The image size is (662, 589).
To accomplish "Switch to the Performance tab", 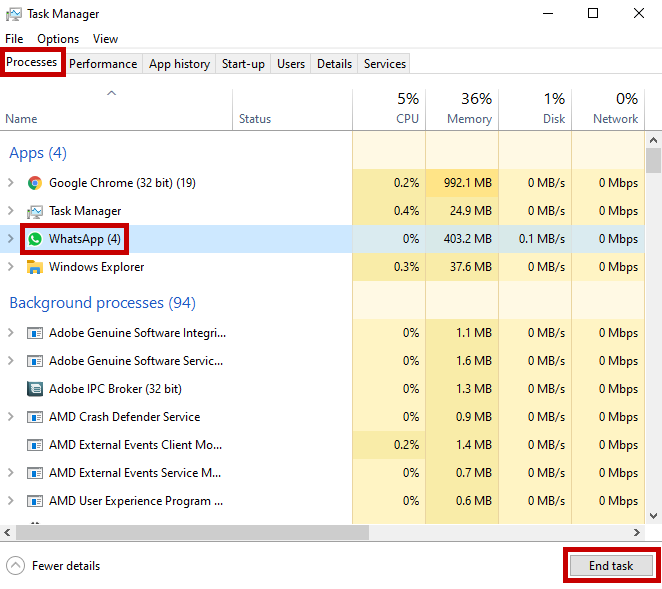I will pyautogui.click(x=103, y=64).
